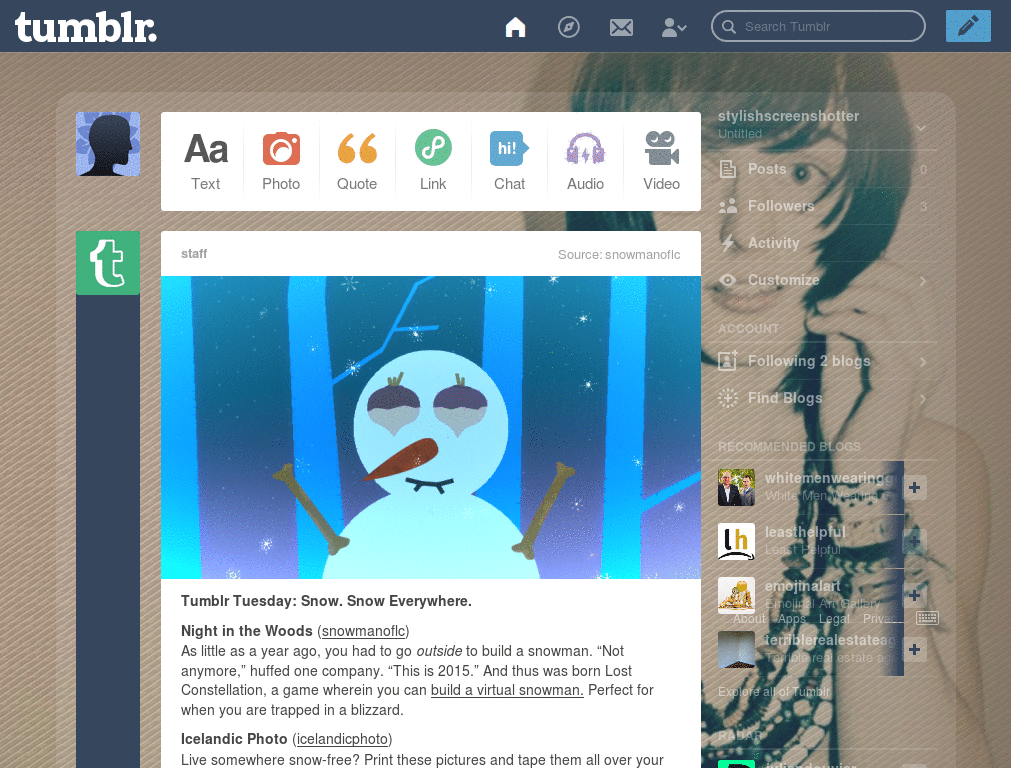Open the inbox envelope icon
Viewport: 1024px width, 768px height.
click(x=620, y=27)
